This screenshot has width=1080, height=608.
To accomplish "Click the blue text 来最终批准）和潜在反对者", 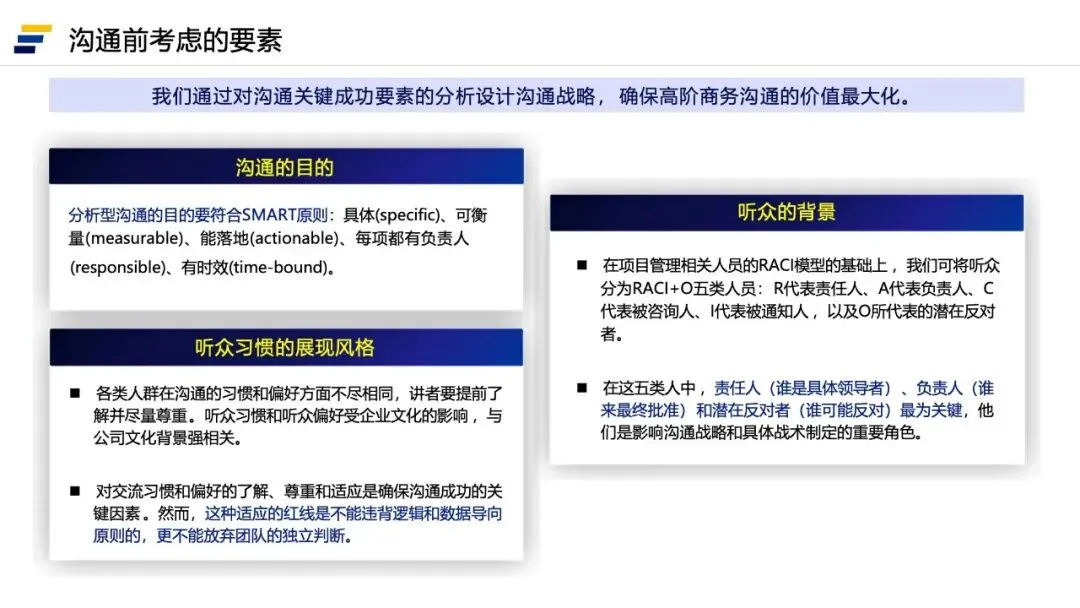I will click(x=782, y=410).
